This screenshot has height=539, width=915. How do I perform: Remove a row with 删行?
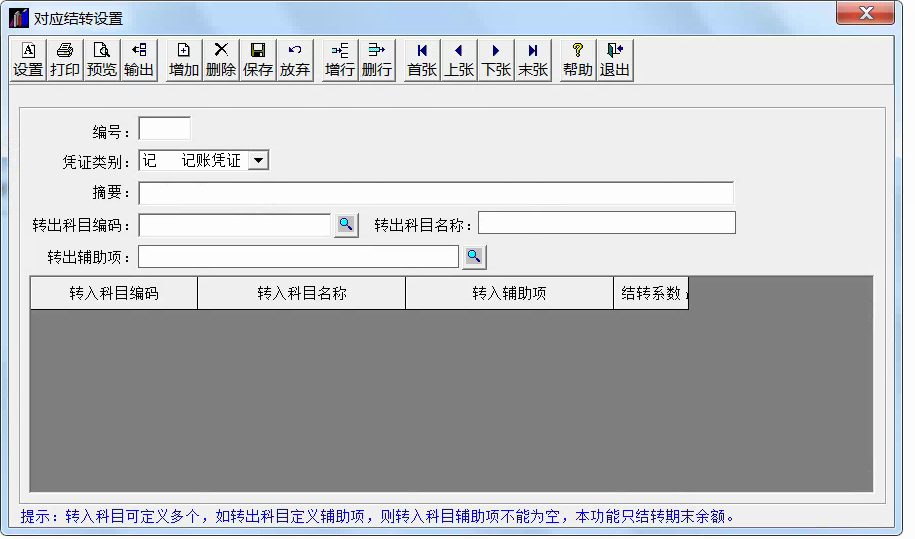click(x=376, y=60)
